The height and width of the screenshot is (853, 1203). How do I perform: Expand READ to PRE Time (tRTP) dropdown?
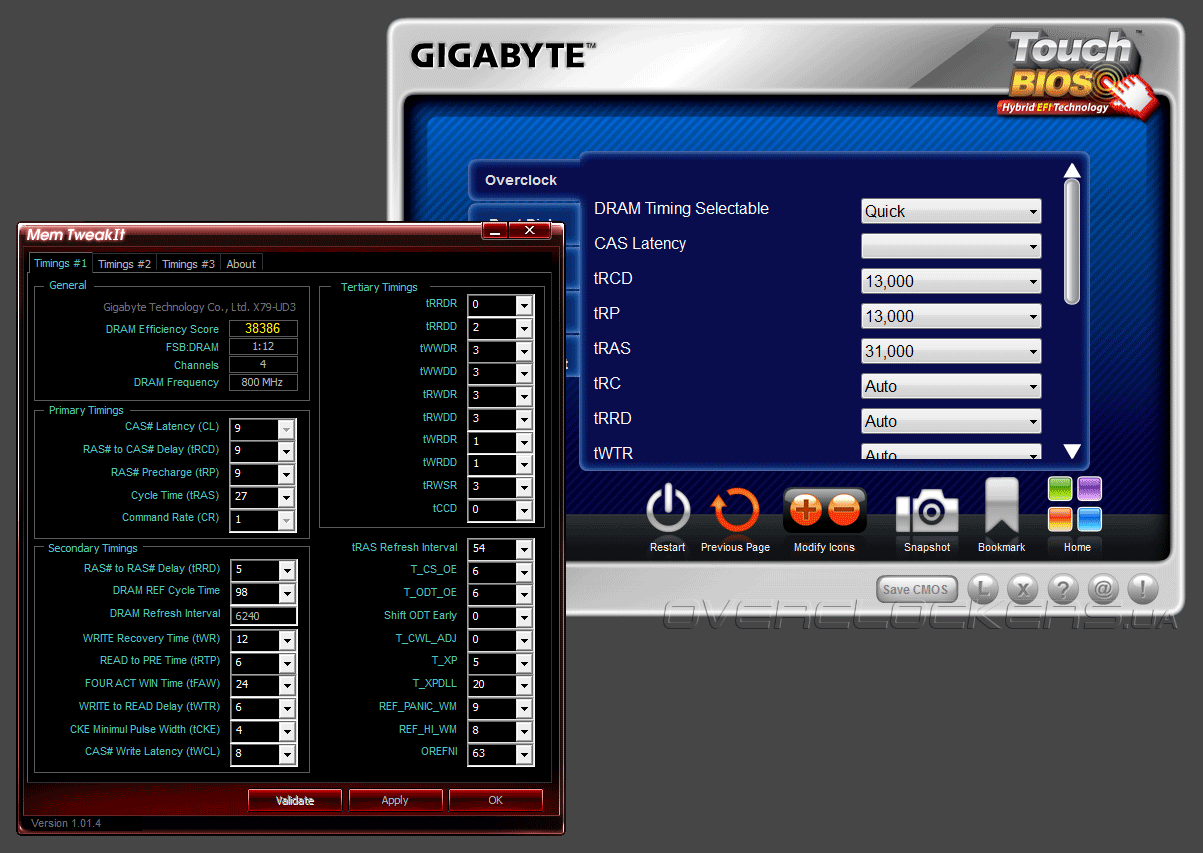(287, 662)
